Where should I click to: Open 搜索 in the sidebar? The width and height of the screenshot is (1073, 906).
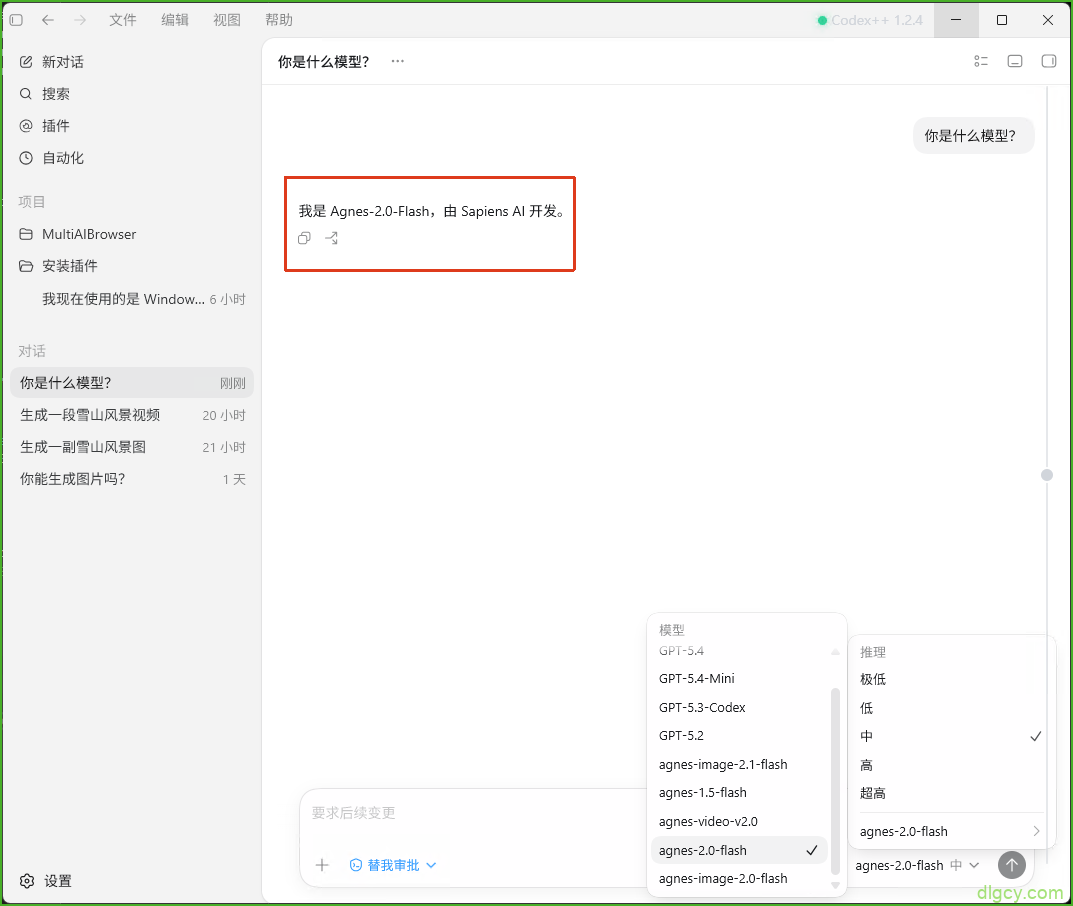tap(132, 94)
